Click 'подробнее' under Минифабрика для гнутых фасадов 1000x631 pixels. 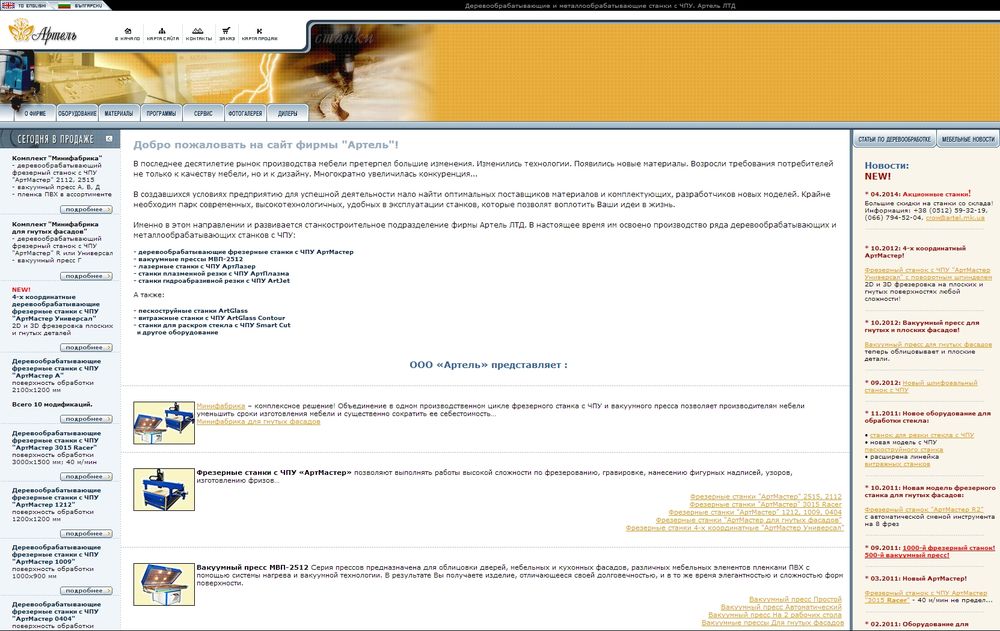coord(86,276)
